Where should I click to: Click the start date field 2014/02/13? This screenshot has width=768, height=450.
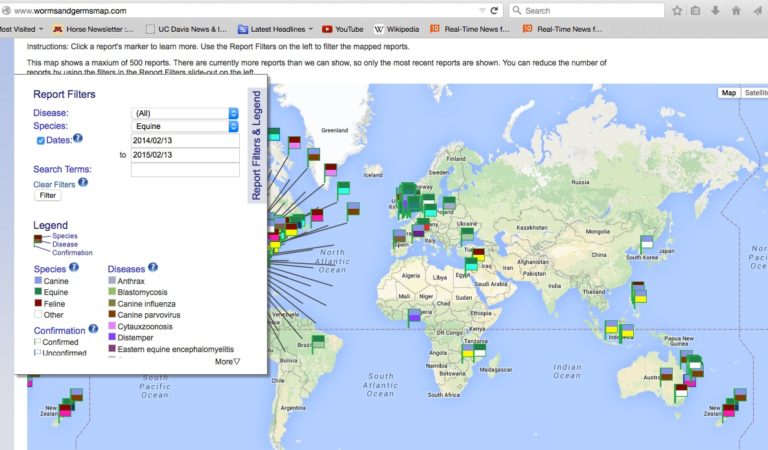[185, 141]
